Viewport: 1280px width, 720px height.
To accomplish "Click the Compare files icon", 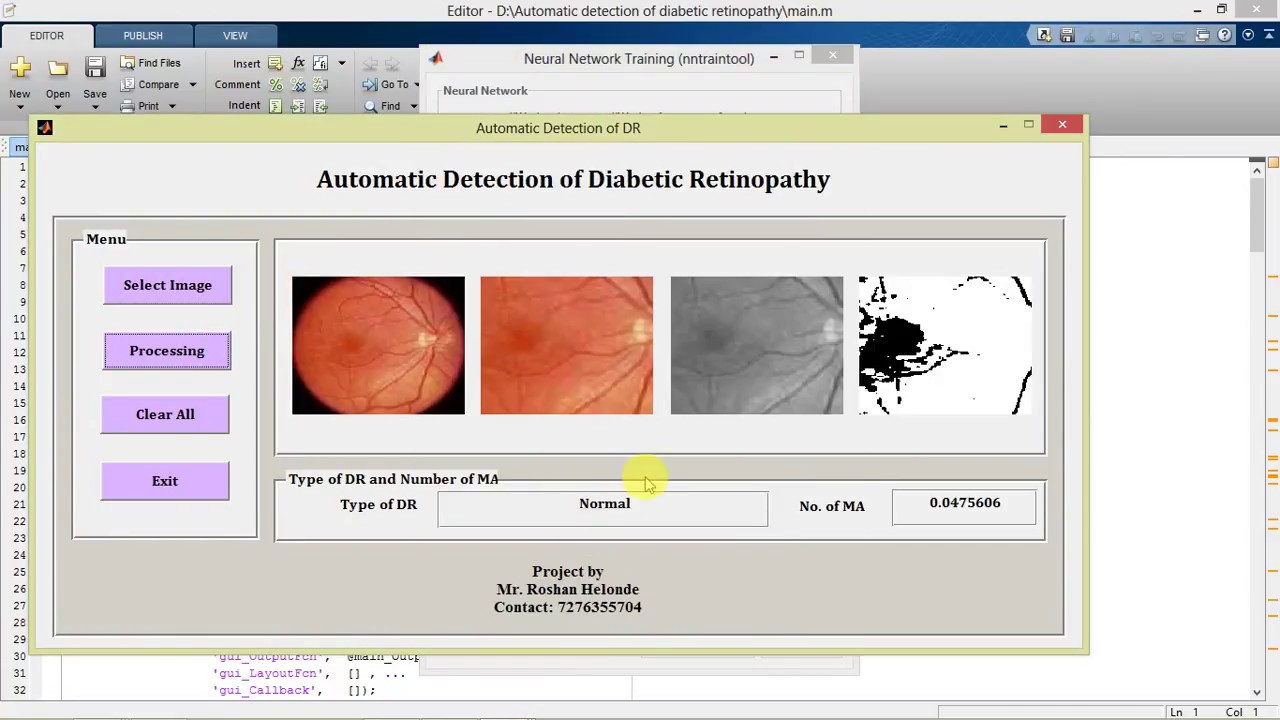I will [x=128, y=85].
